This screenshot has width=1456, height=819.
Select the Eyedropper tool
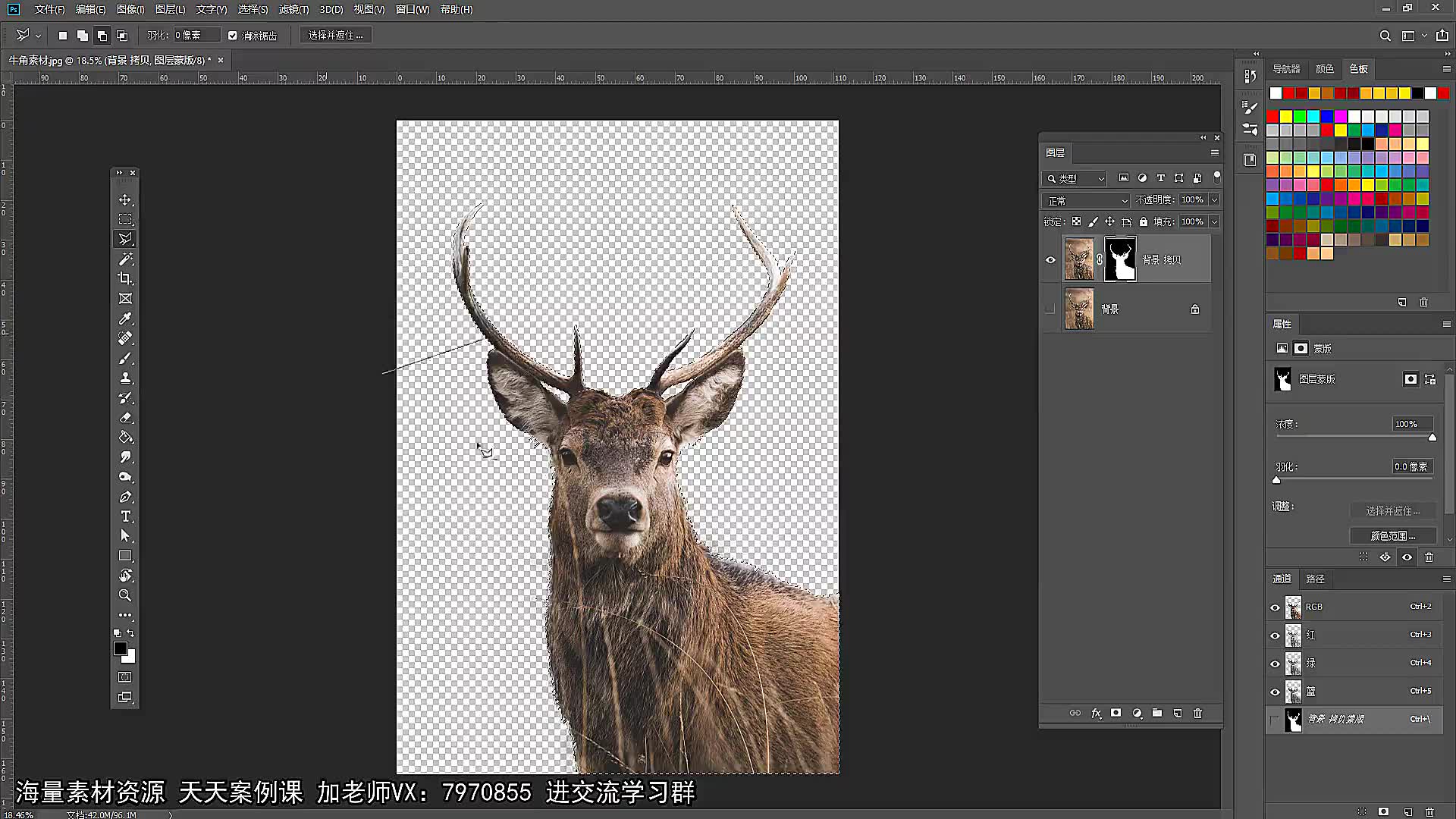coord(125,318)
